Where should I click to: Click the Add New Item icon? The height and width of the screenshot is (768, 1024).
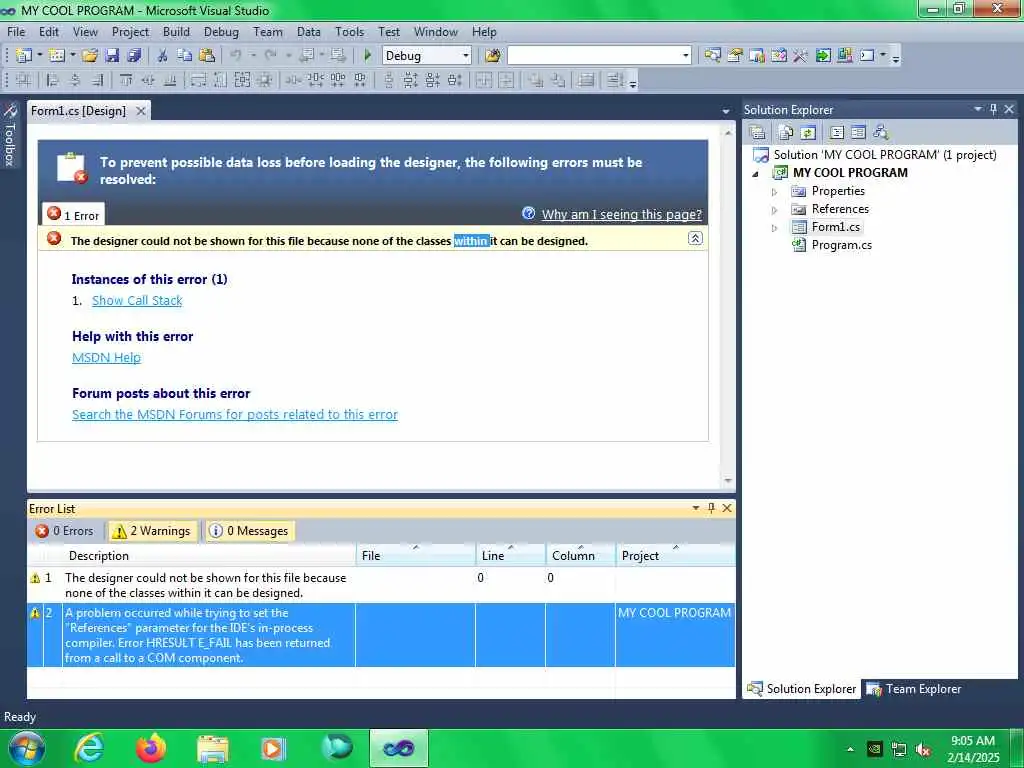click(57, 56)
